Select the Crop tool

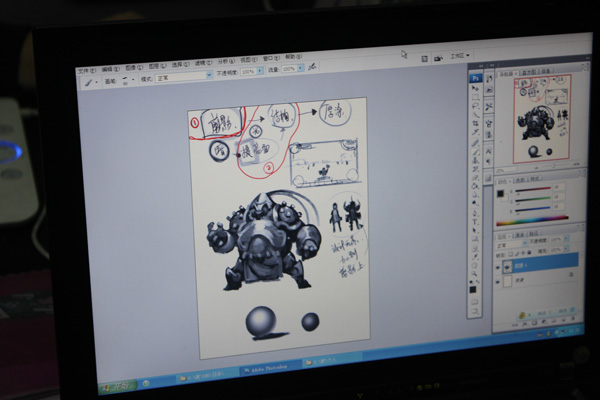(x=475, y=123)
